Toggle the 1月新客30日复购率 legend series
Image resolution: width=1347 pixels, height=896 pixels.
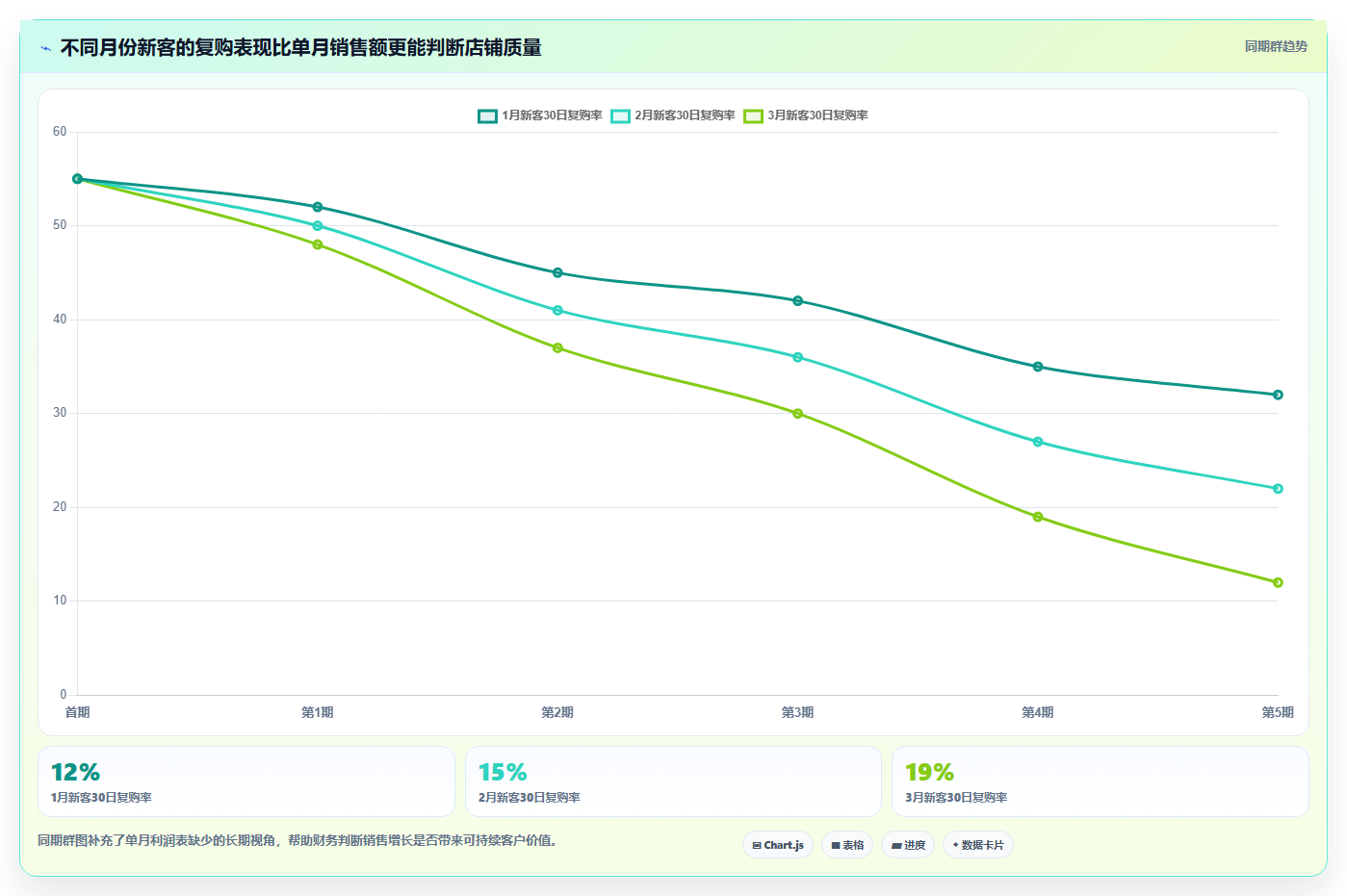(x=540, y=115)
